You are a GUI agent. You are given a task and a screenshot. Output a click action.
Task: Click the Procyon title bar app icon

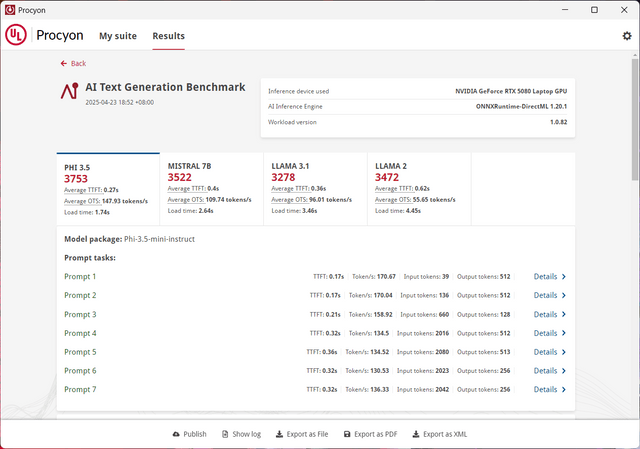pyautogui.click(x=10, y=10)
